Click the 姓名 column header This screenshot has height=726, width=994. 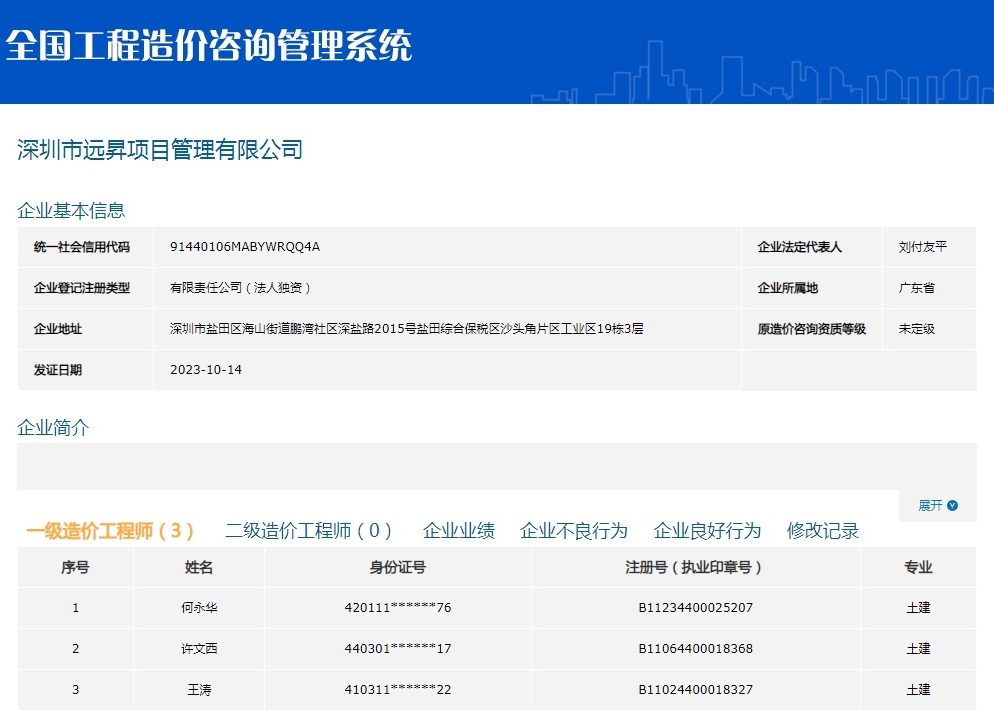198,567
